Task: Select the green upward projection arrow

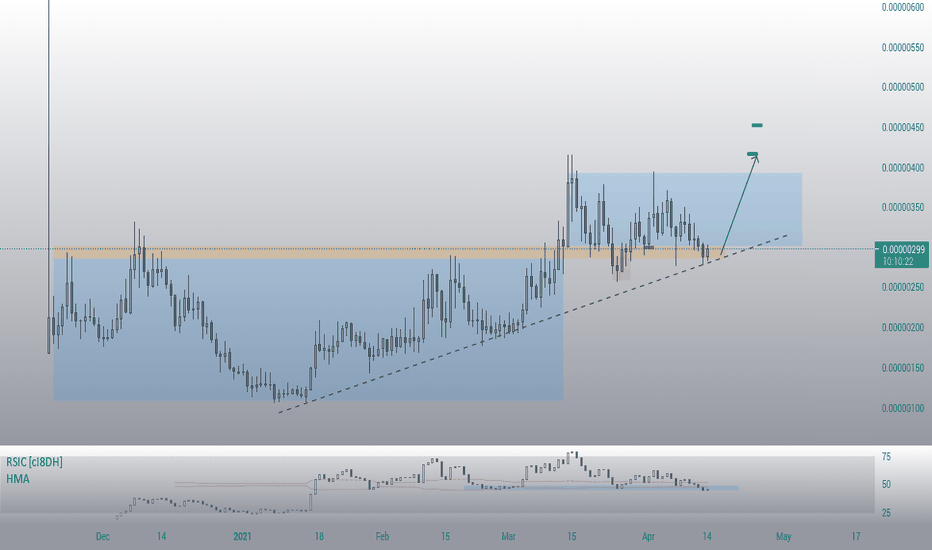Action: pos(740,205)
